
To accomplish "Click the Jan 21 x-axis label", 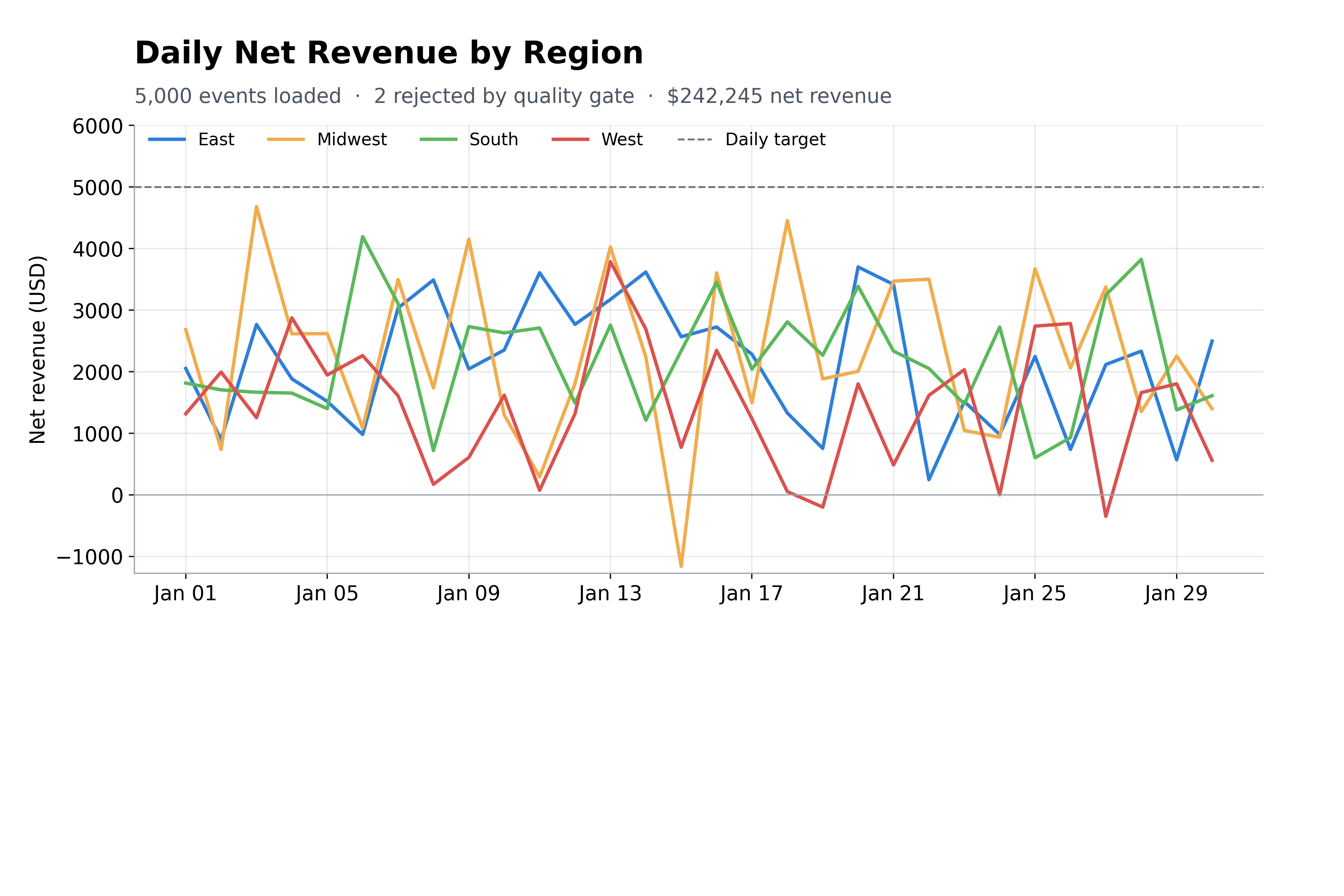I will click(893, 594).
